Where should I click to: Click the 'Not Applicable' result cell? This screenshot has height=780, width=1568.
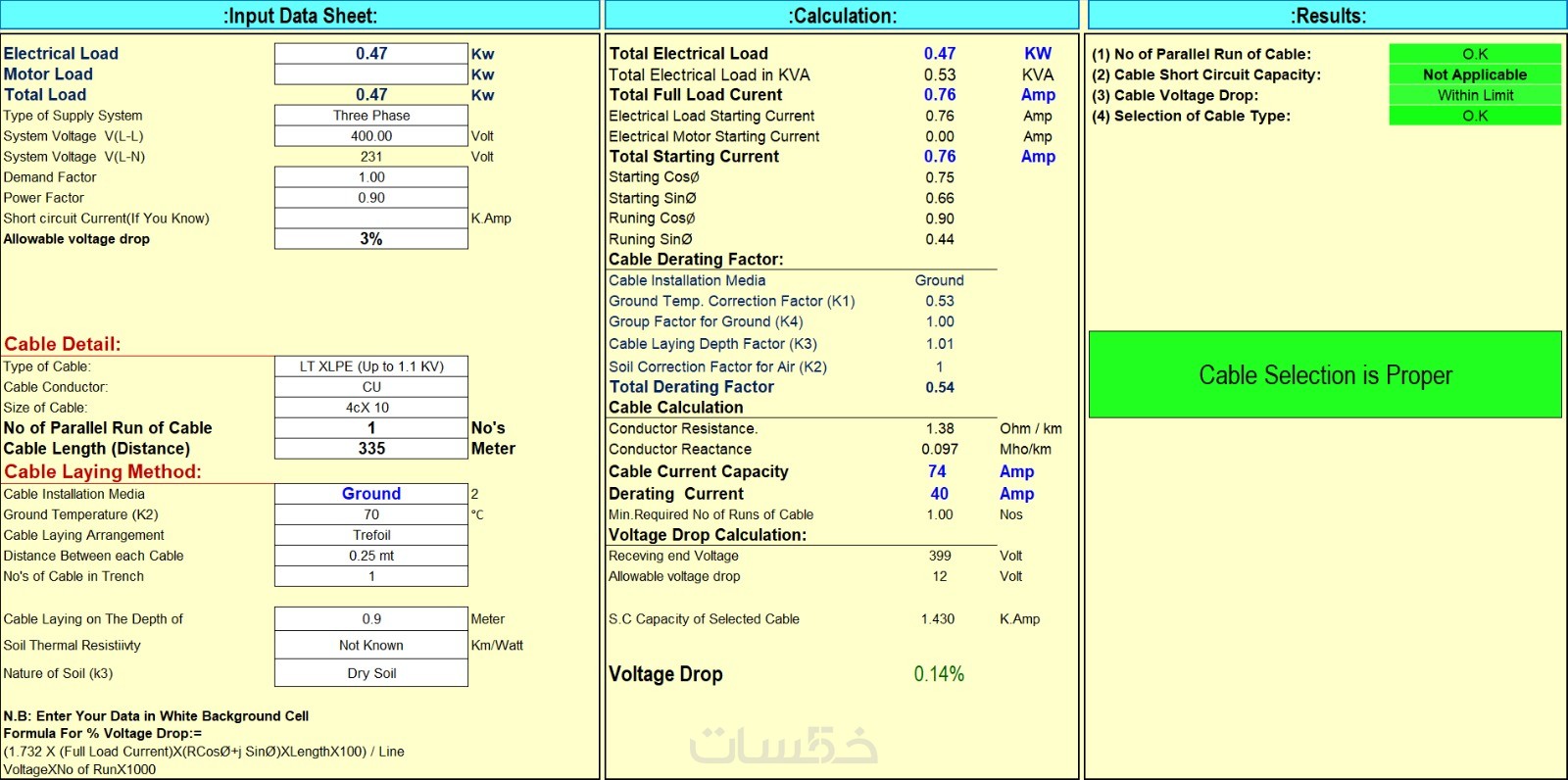[x=1475, y=74]
